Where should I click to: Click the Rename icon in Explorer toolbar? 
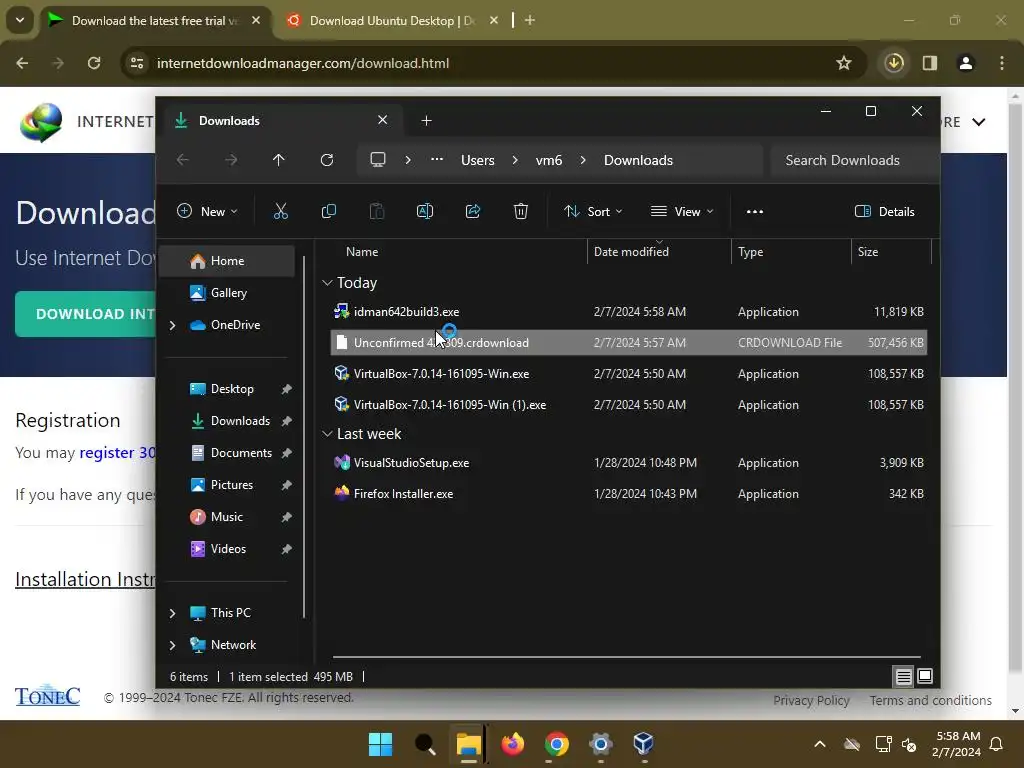[x=424, y=211]
